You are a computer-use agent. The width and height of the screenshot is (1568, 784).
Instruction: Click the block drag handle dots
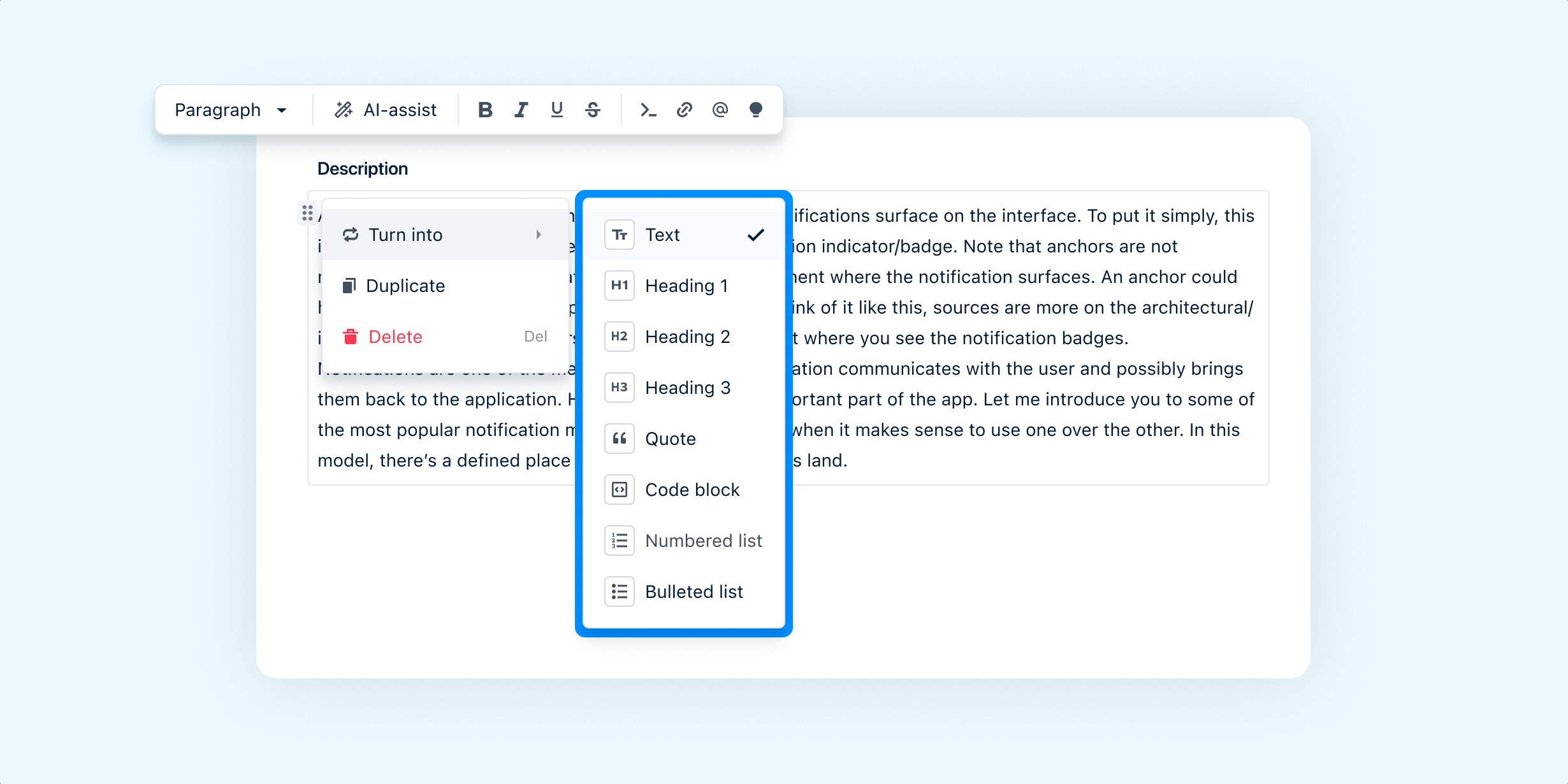[307, 213]
